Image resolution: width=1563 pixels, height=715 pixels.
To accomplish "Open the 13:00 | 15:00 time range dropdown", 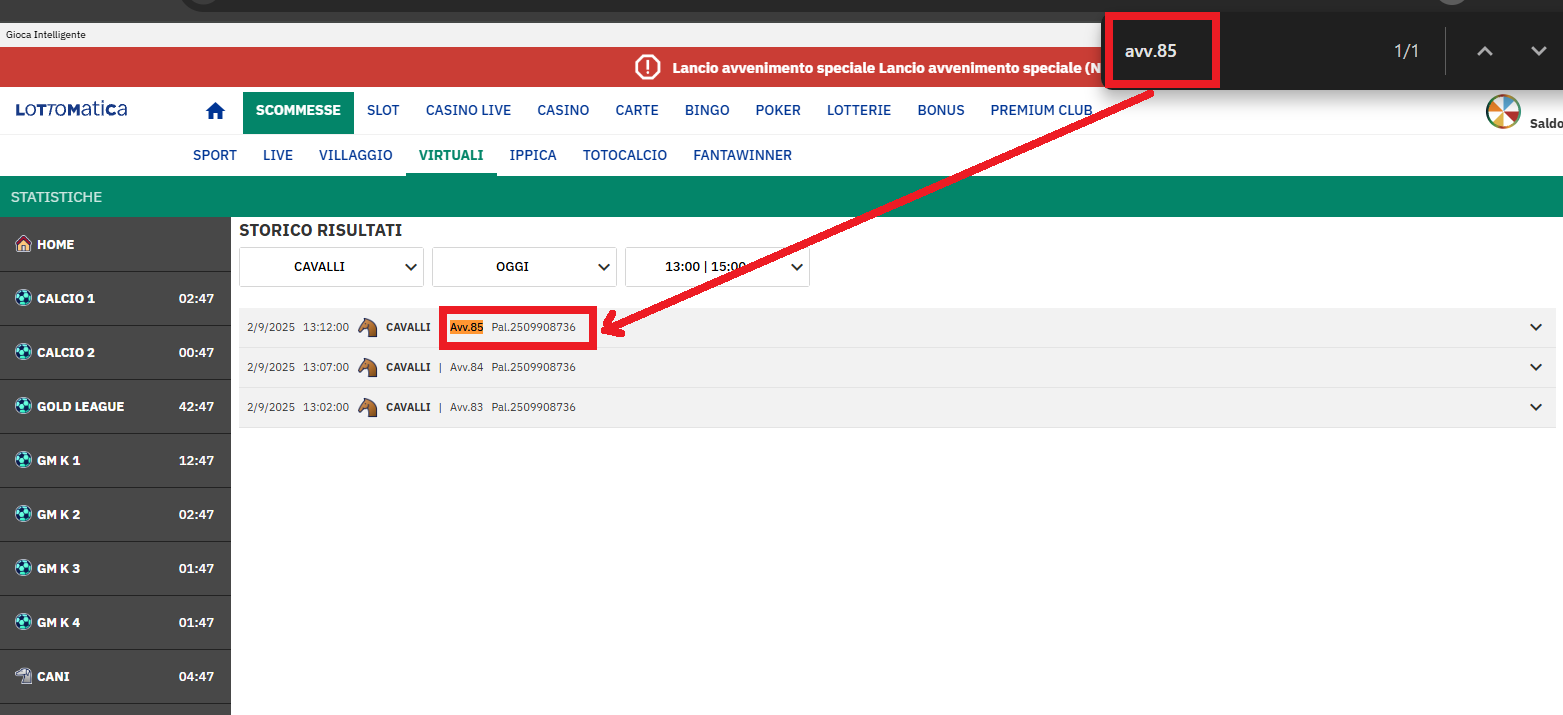I will click(717, 267).
